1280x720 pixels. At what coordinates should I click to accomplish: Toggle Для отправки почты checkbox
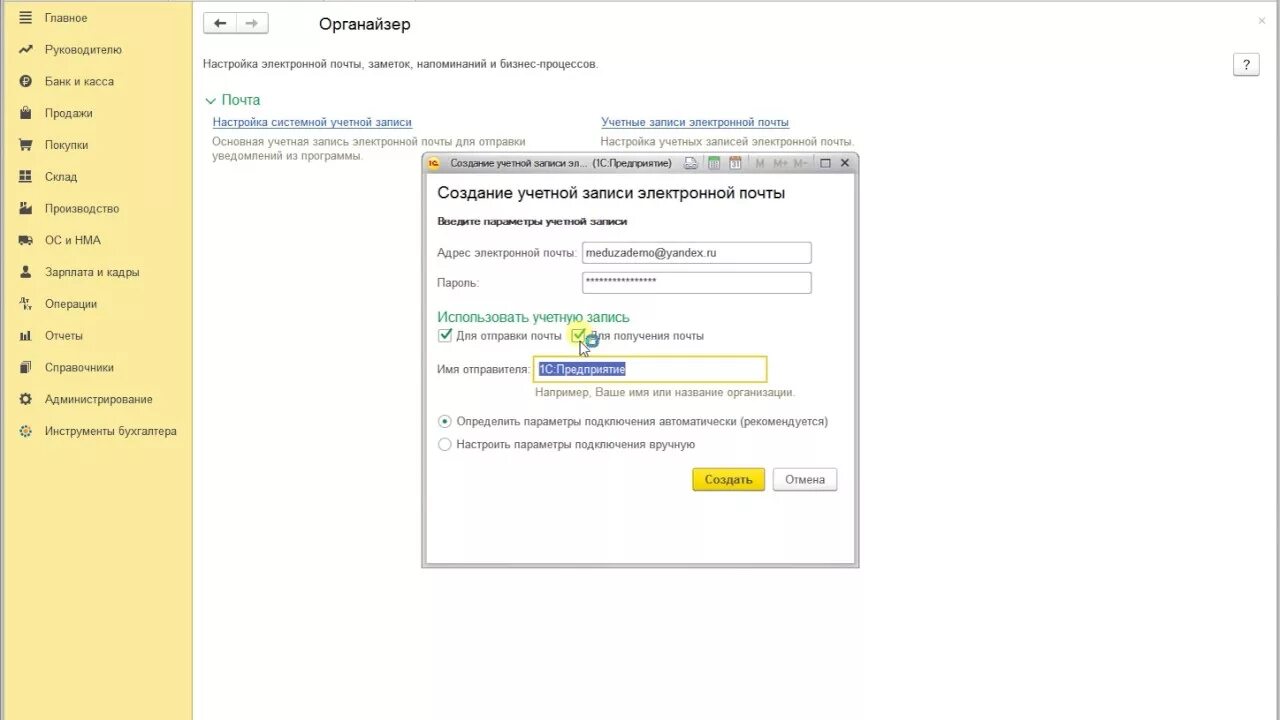(x=445, y=336)
